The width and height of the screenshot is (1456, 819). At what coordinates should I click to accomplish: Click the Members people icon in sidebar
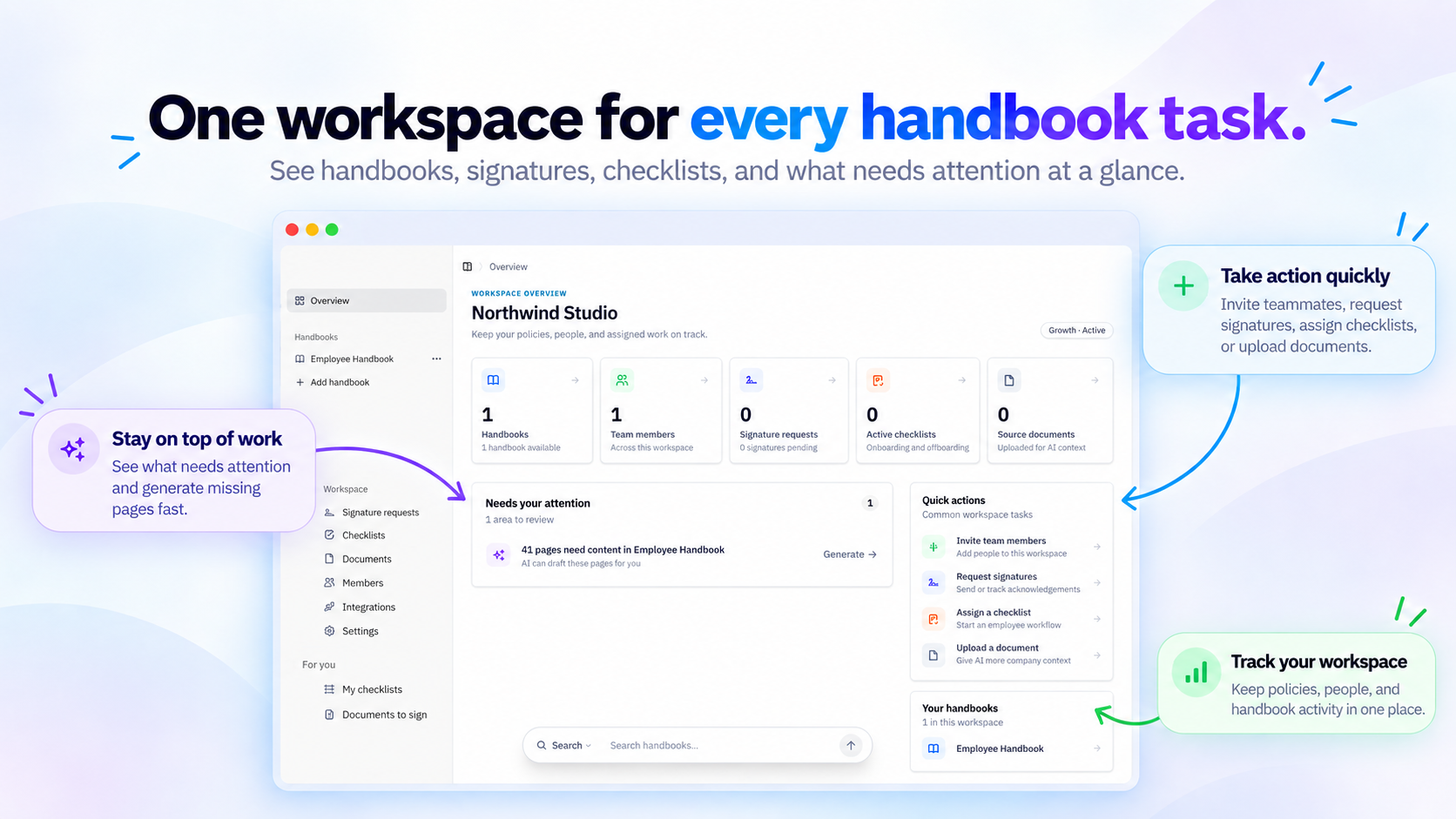(329, 582)
